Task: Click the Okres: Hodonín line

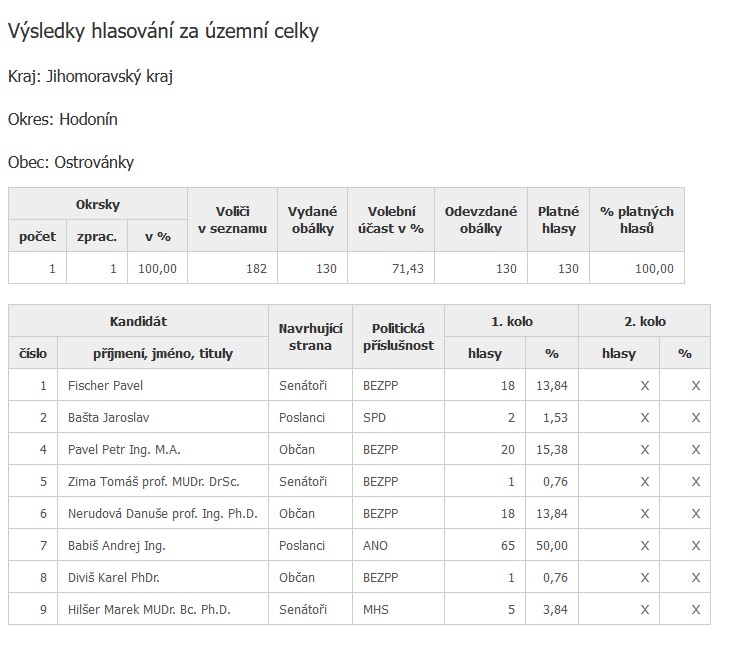Action: [62, 119]
